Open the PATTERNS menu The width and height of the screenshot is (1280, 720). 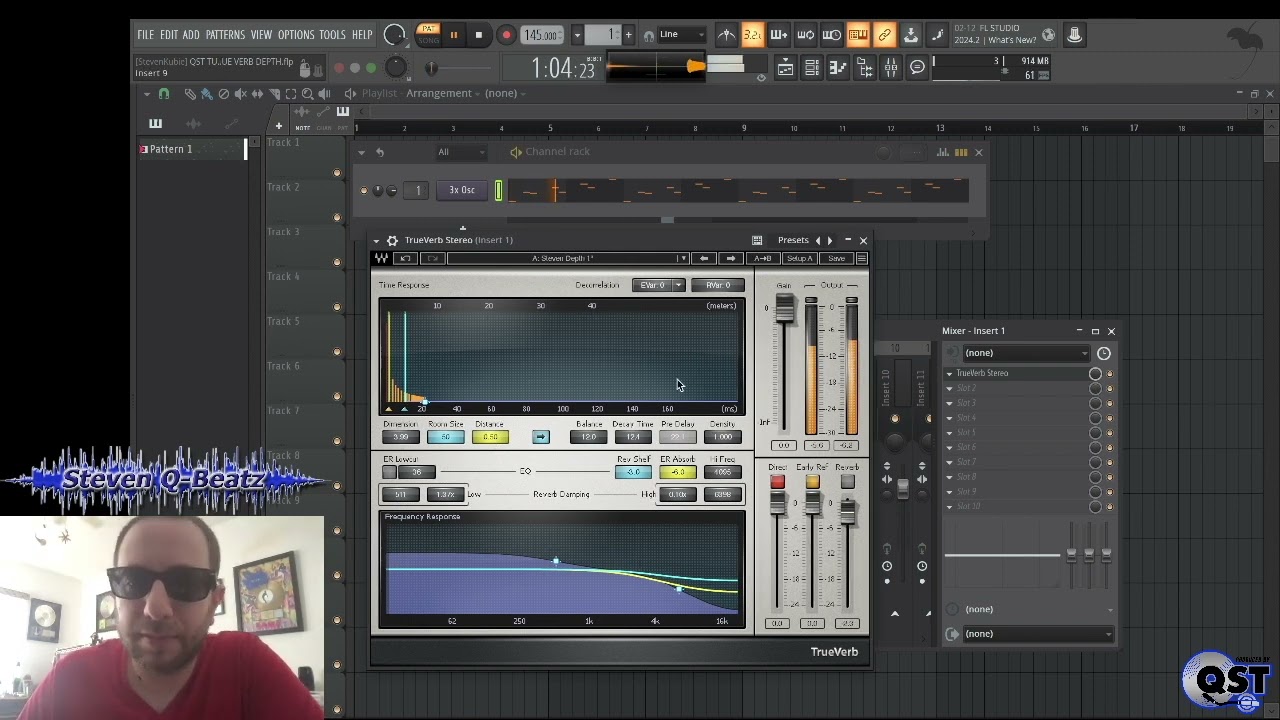[225, 35]
